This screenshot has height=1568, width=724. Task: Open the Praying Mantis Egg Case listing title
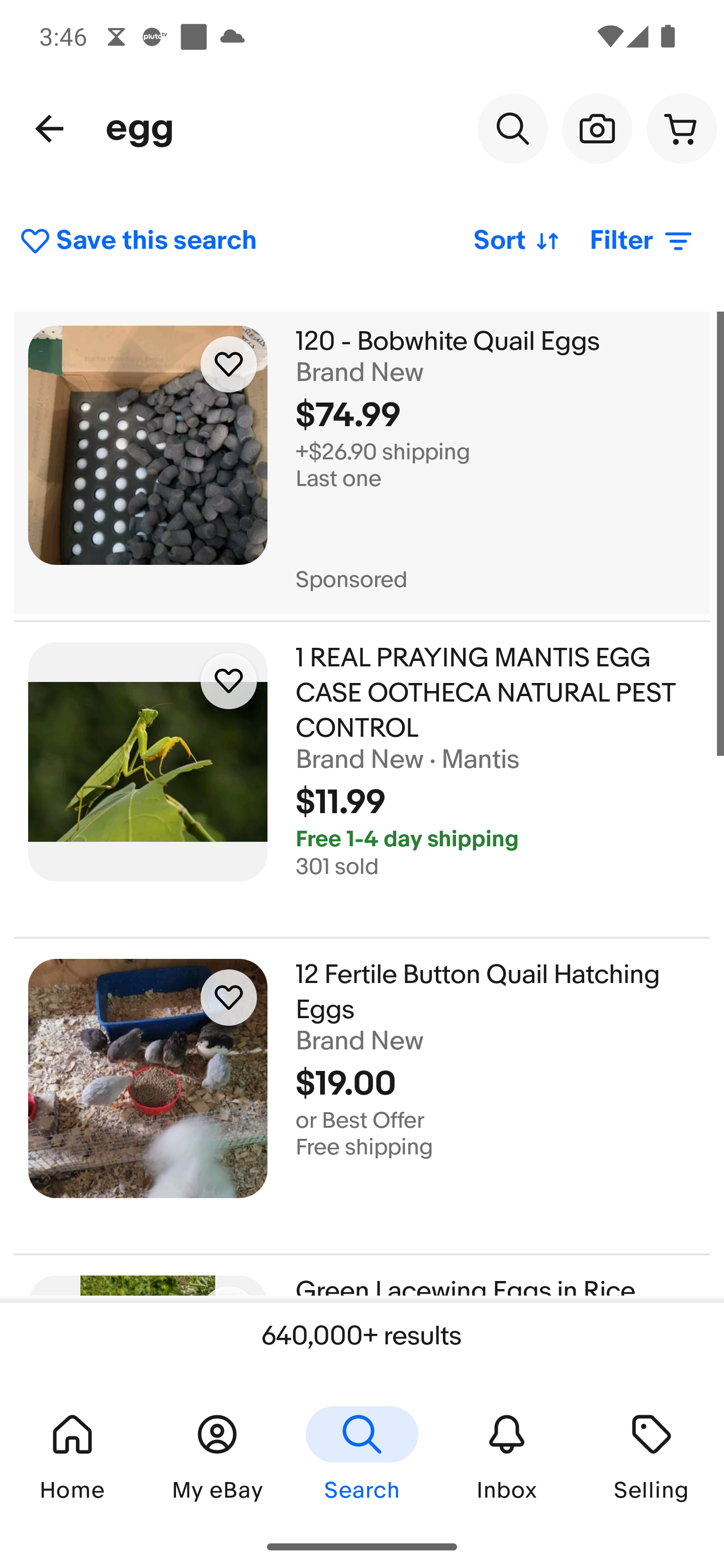click(x=485, y=693)
